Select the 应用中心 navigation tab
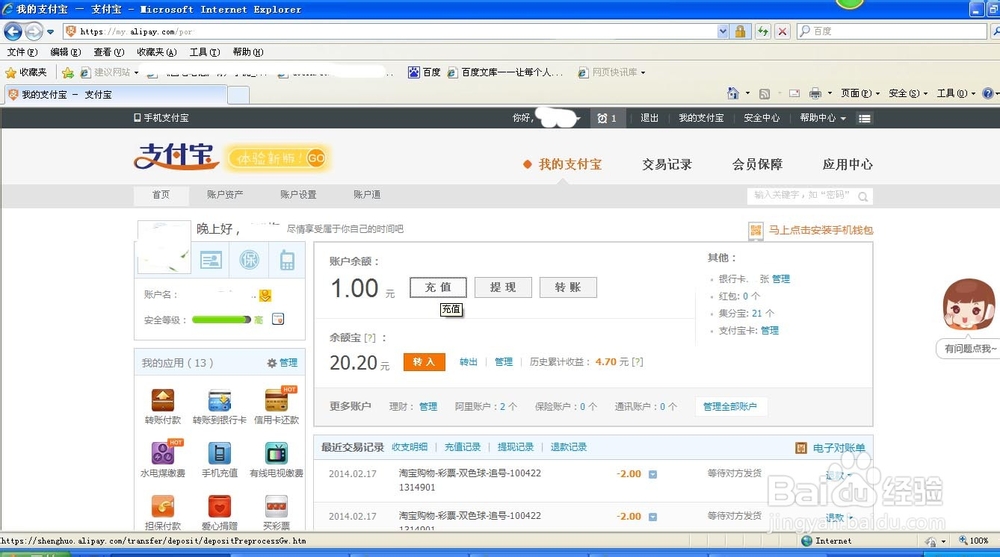1000x557 pixels. (x=847, y=165)
